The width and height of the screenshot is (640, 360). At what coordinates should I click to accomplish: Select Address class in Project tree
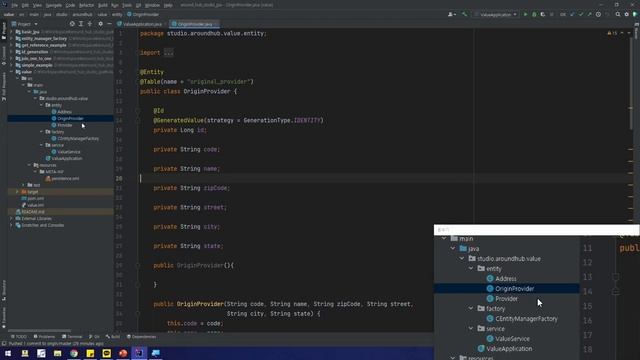click(64, 112)
